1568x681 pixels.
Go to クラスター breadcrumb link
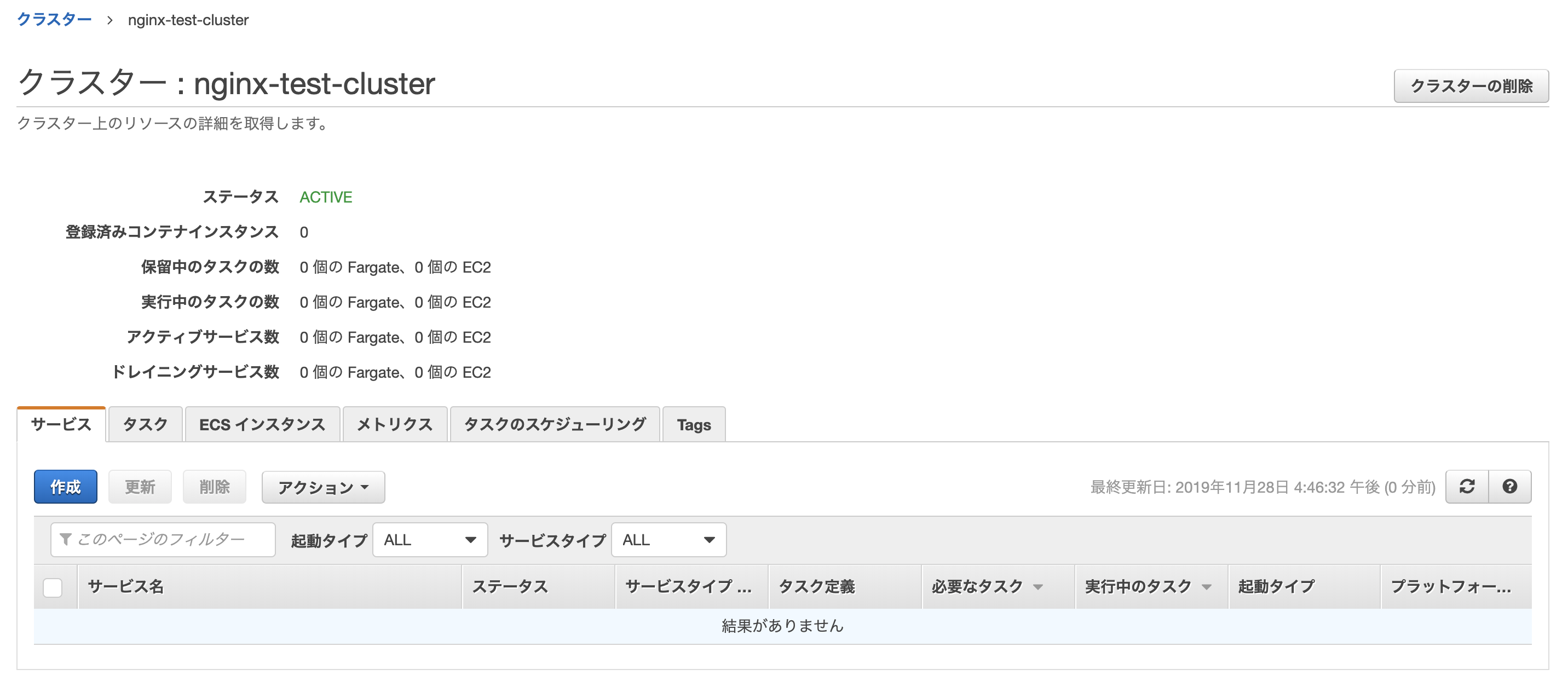point(54,20)
